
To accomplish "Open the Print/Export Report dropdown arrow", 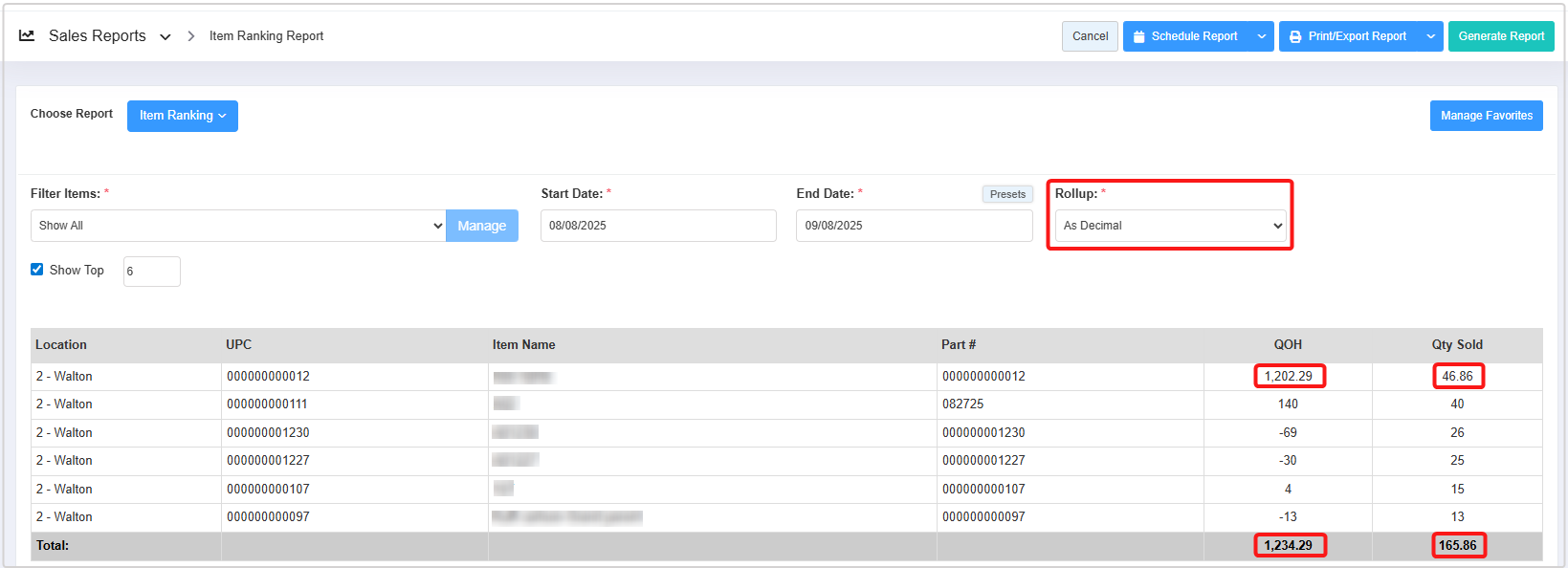I will click(x=1431, y=36).
